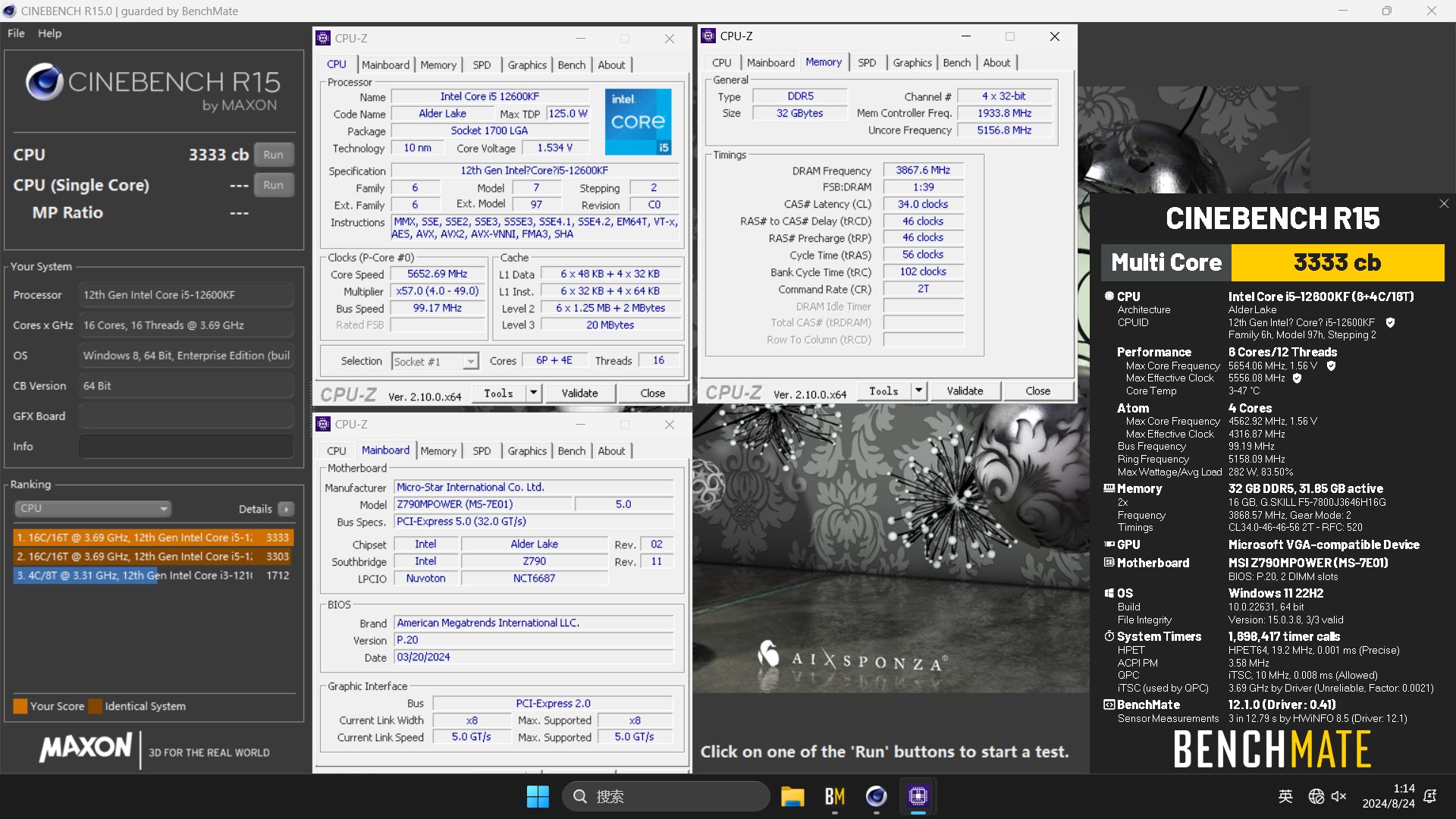This screenshot has height=819, width=1456.
Task: Switch to Graphics tab in Mainboard window
Action: [527, 451]
